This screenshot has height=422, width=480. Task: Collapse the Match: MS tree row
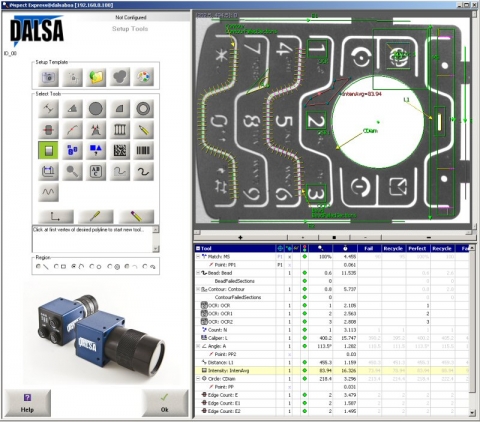coord(198,257)
